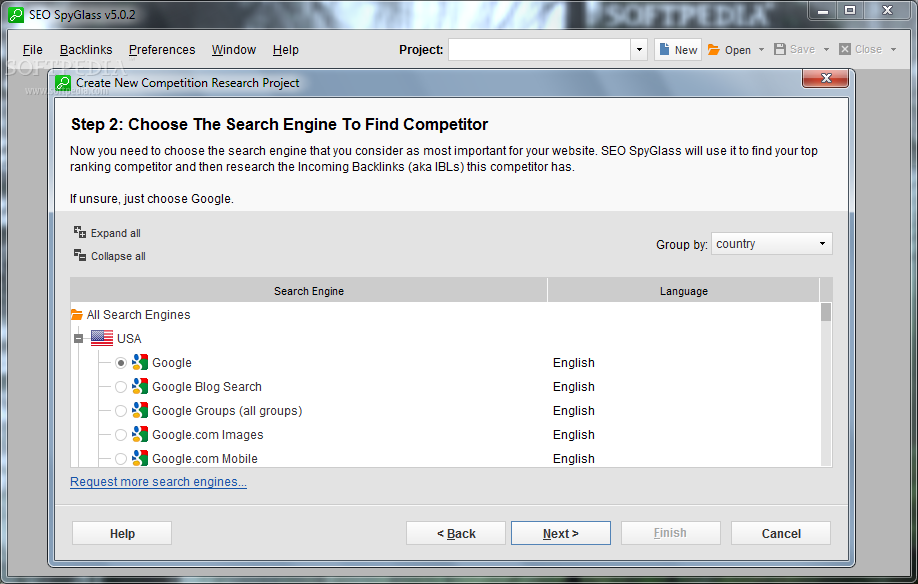Click the logo icon beside Google.com Mobile
Screen dimensions: 918x584
(x=139, y=458)
